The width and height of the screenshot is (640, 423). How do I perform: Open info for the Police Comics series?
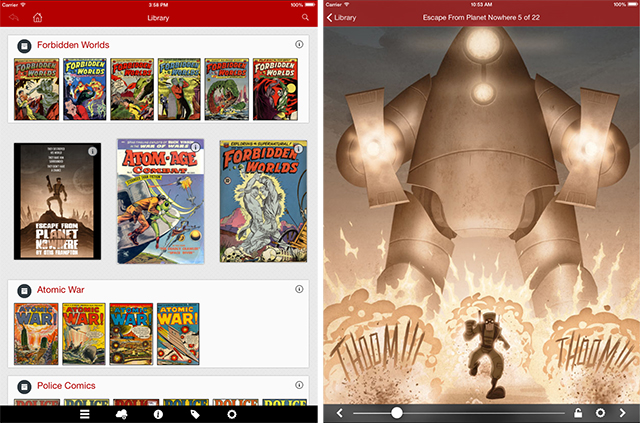click(299, 385)
